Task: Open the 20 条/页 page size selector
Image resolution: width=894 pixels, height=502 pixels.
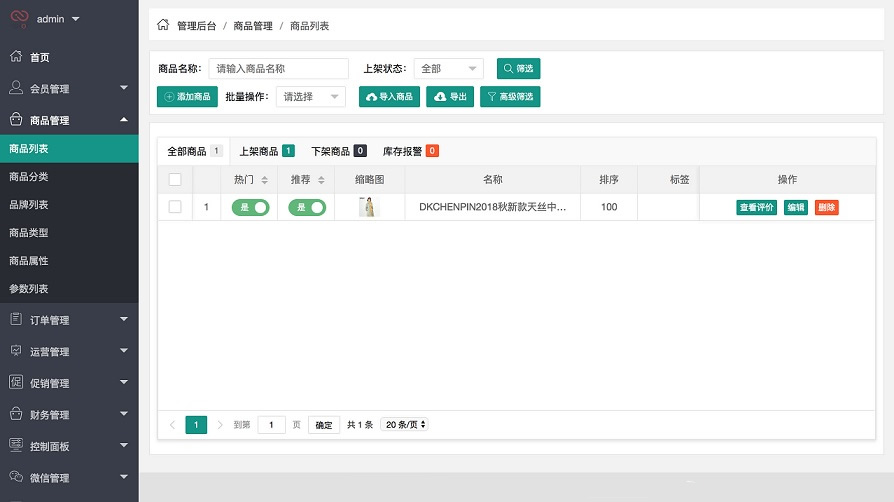Action: click(x=404, y=424)
